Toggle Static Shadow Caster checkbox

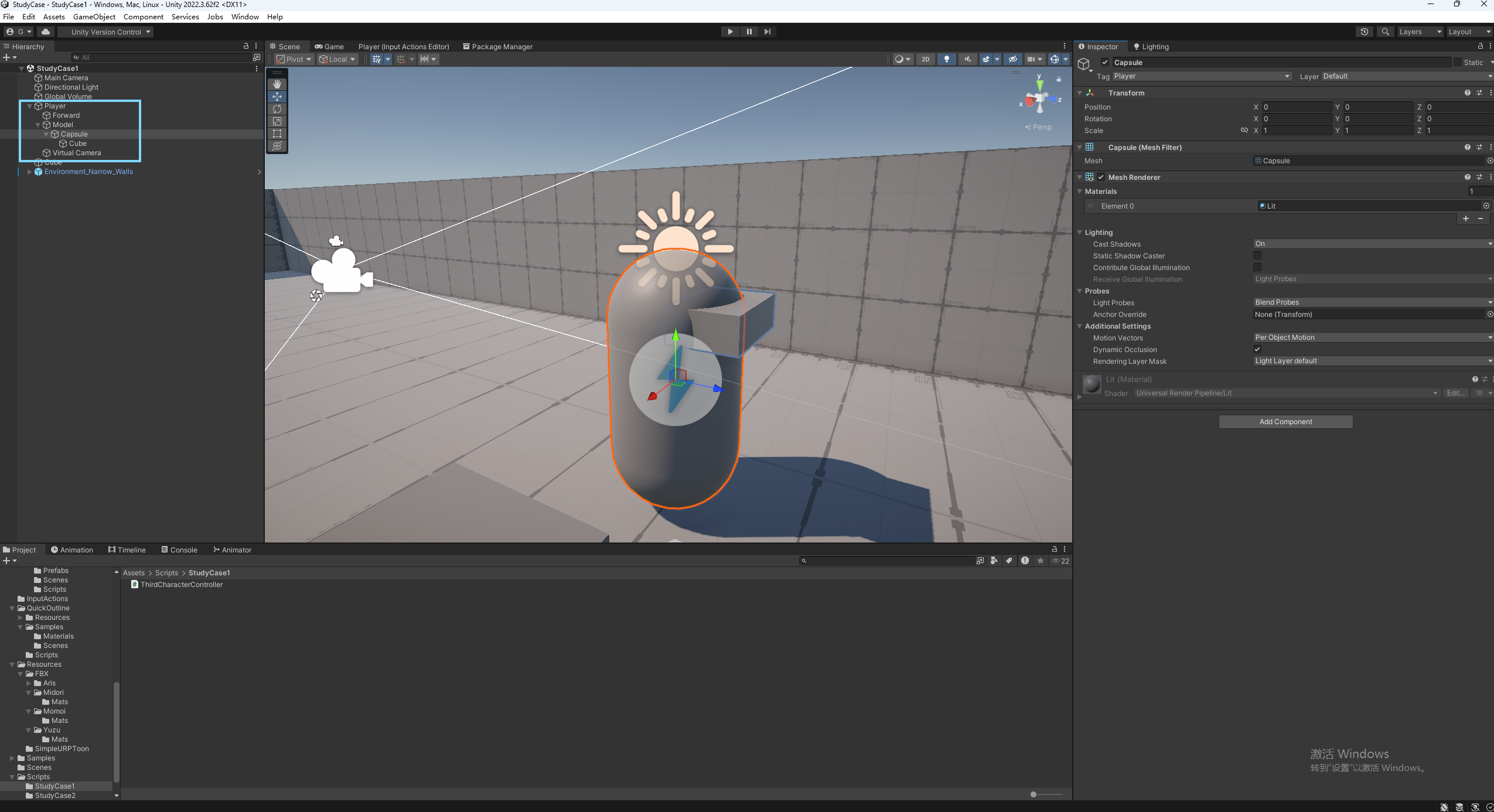[1257, 255]
